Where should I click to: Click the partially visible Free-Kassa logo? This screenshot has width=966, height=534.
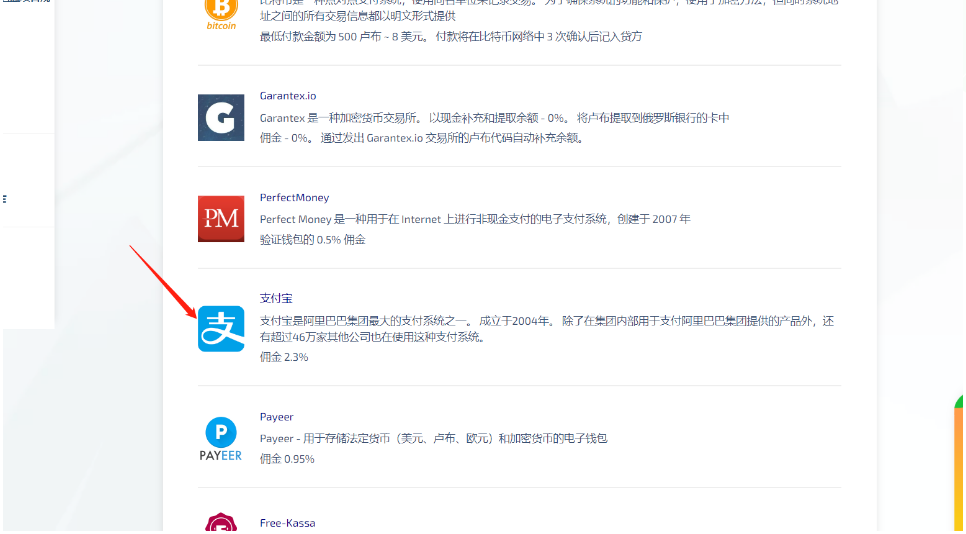221,523
